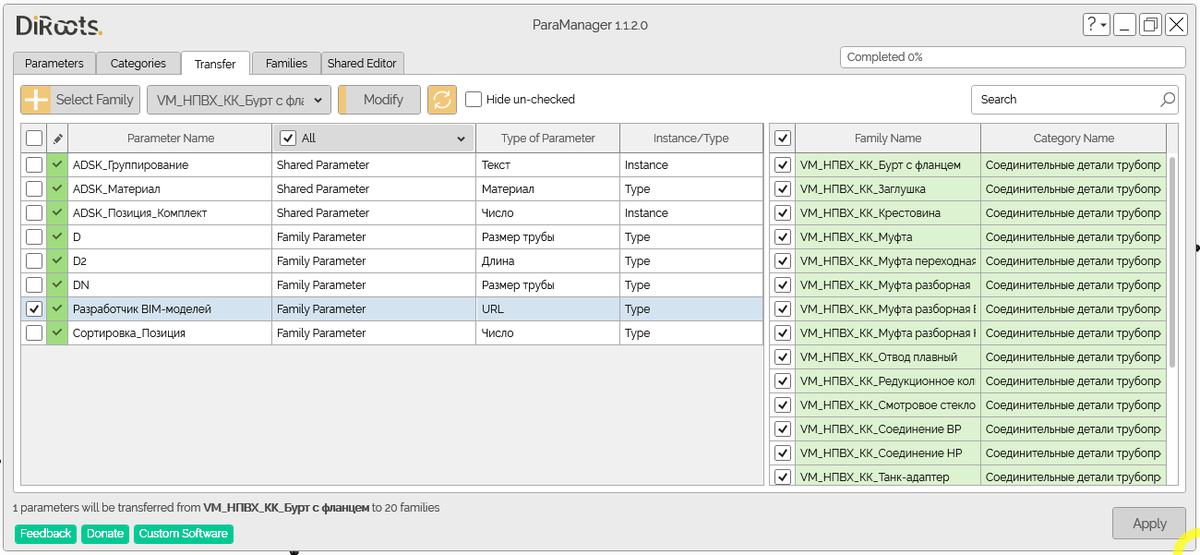Open the All parameter type filter dropdown
This screenshot has width=1200, height=555.
(461, 138)
